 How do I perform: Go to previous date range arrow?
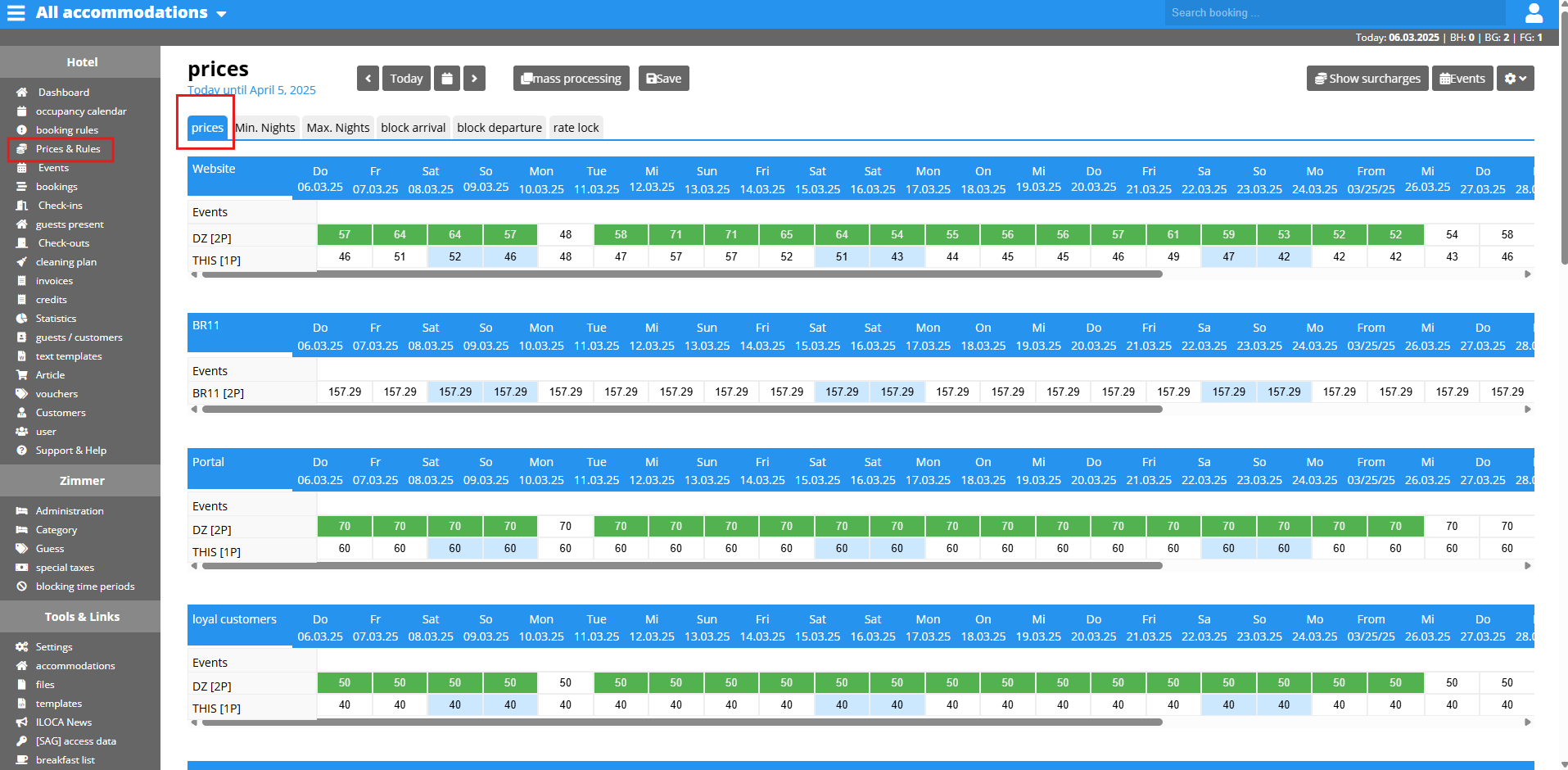368,79
